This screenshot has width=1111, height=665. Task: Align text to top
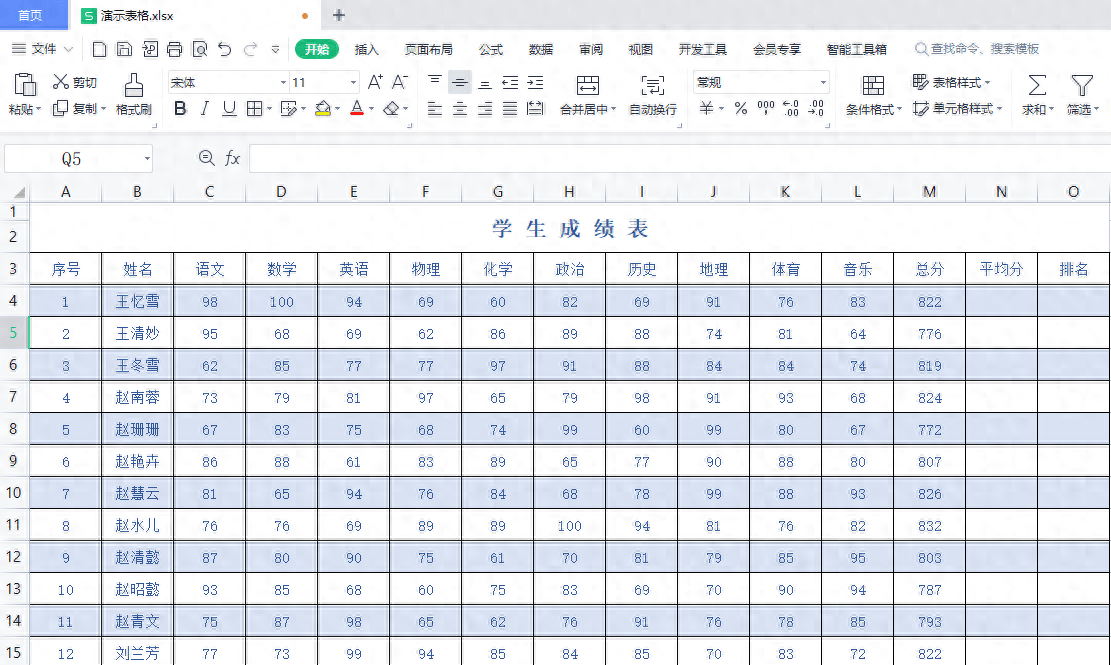click(434, 82)
